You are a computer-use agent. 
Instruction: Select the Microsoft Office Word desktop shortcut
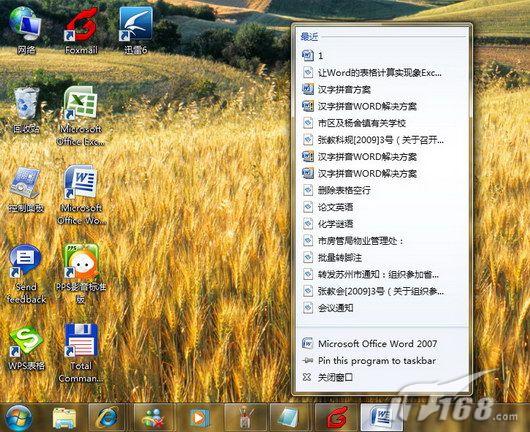coord(81,195)
